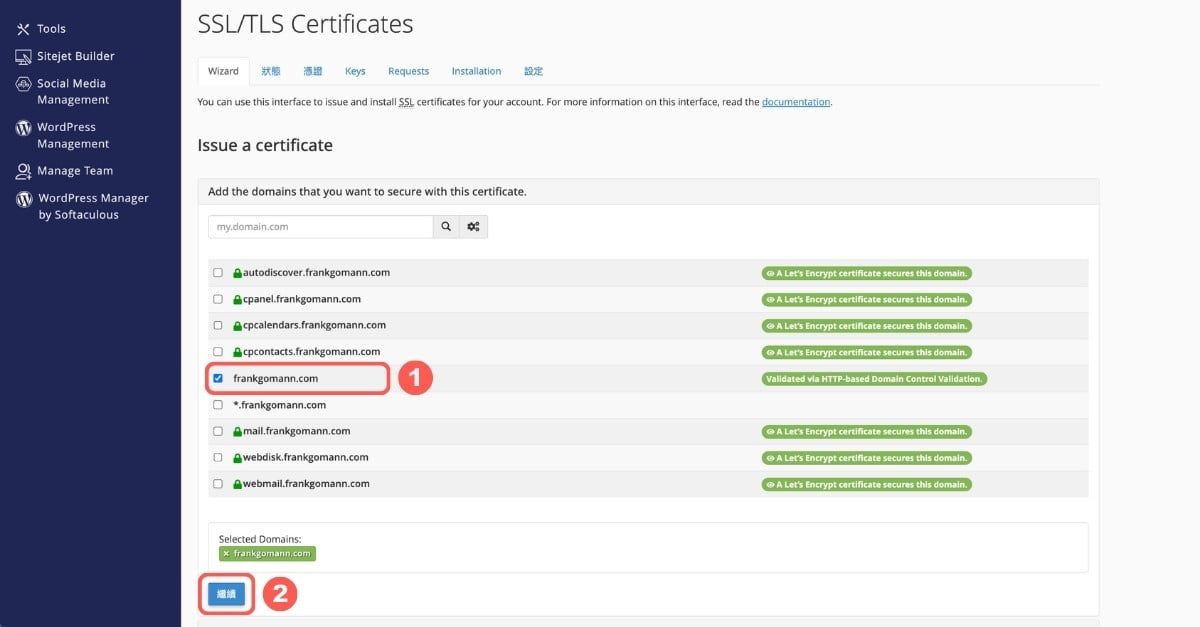
Task: Check the cpcalendars.frankgomann.com checkbox
Action: 218,325
